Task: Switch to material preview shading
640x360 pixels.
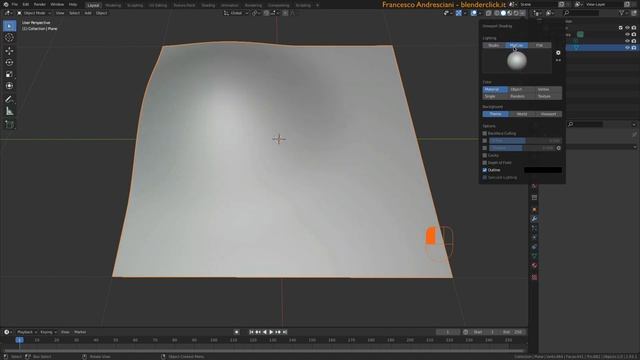Action: 510,13
